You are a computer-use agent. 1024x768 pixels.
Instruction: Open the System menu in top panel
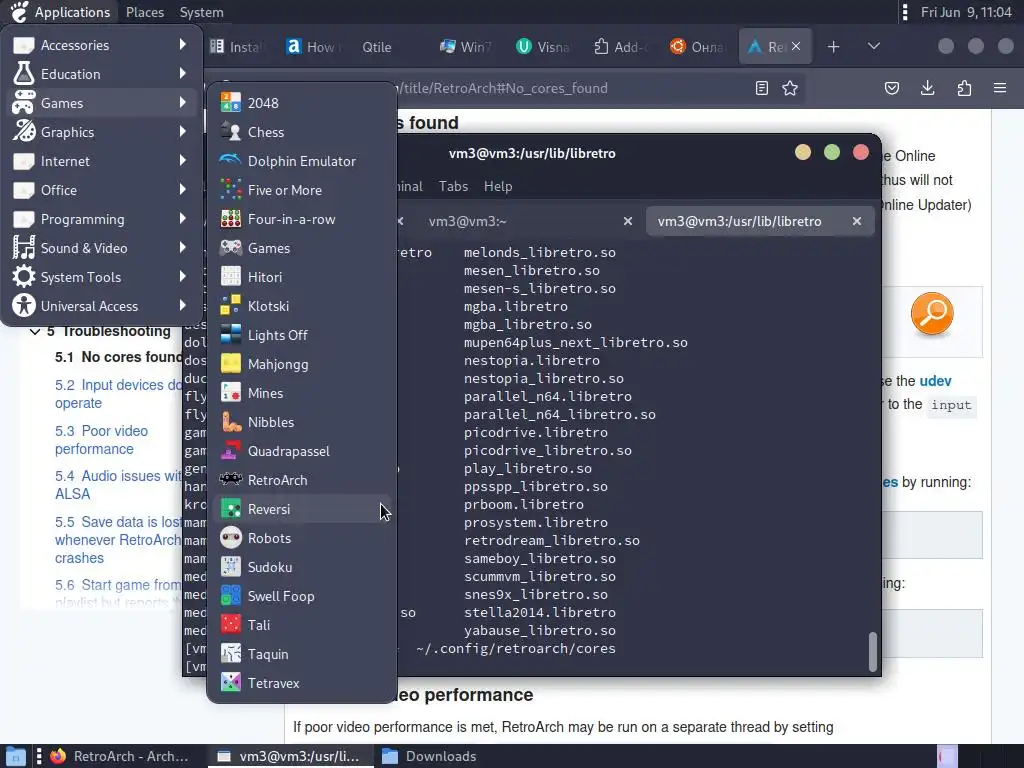click(201, 12)
